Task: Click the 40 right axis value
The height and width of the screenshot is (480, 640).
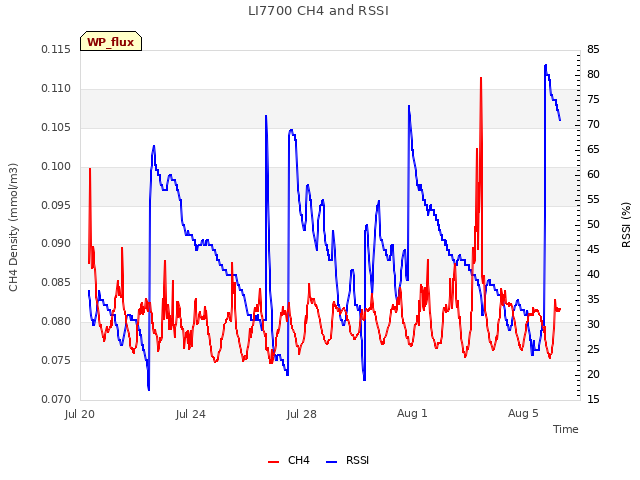Action: click(593, 274)
